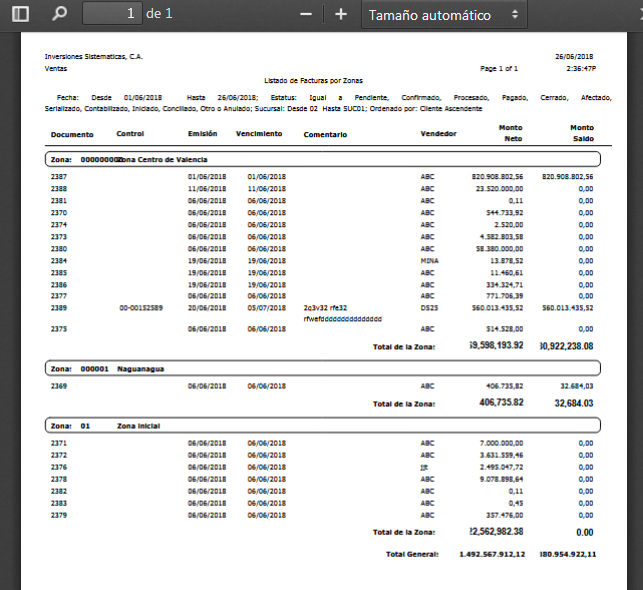Click document number 2369 under Naguanagua

59,385
